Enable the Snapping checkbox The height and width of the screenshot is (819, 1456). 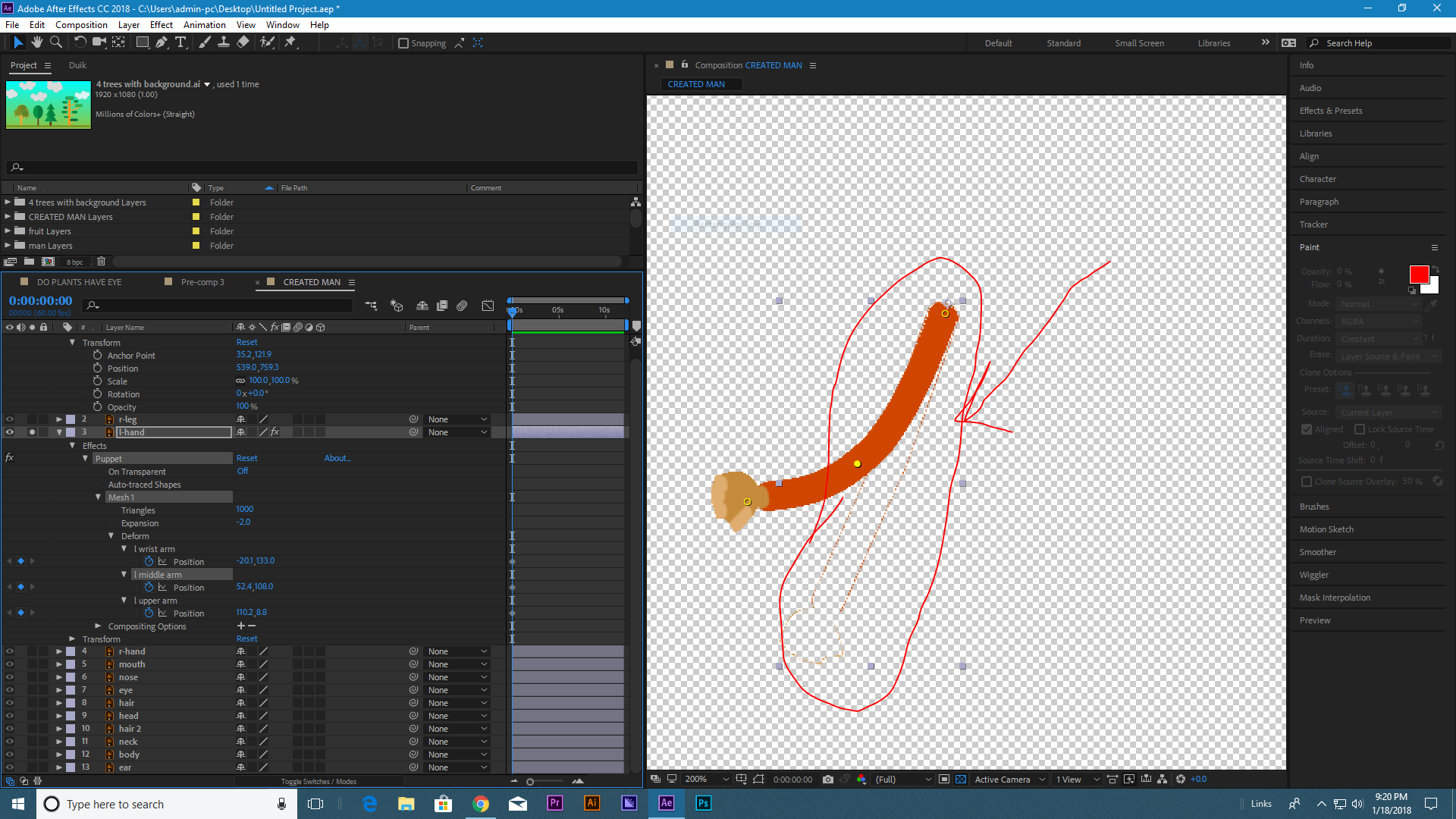click(403, 43)
